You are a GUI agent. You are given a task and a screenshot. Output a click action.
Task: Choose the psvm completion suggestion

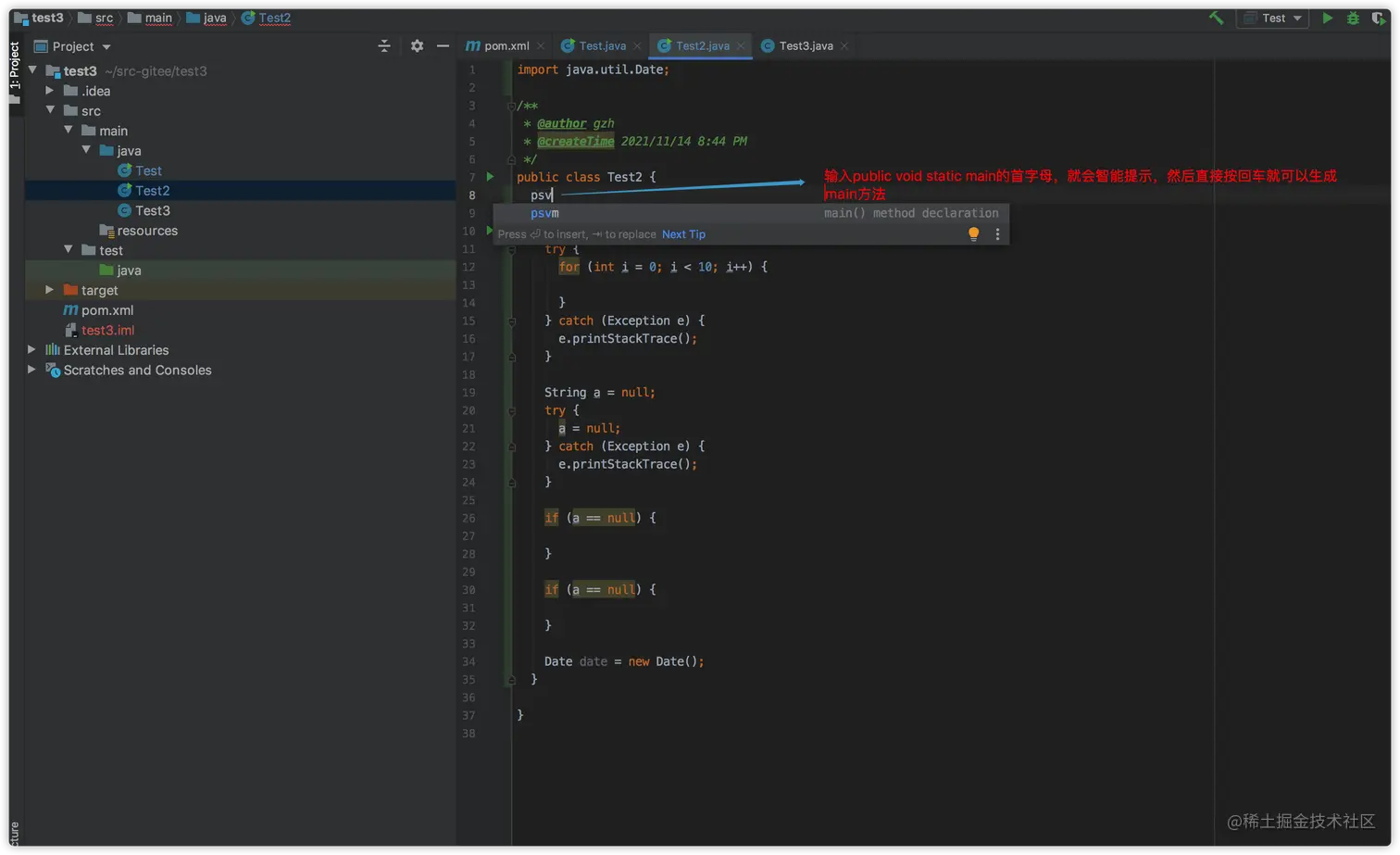point(751,213)
